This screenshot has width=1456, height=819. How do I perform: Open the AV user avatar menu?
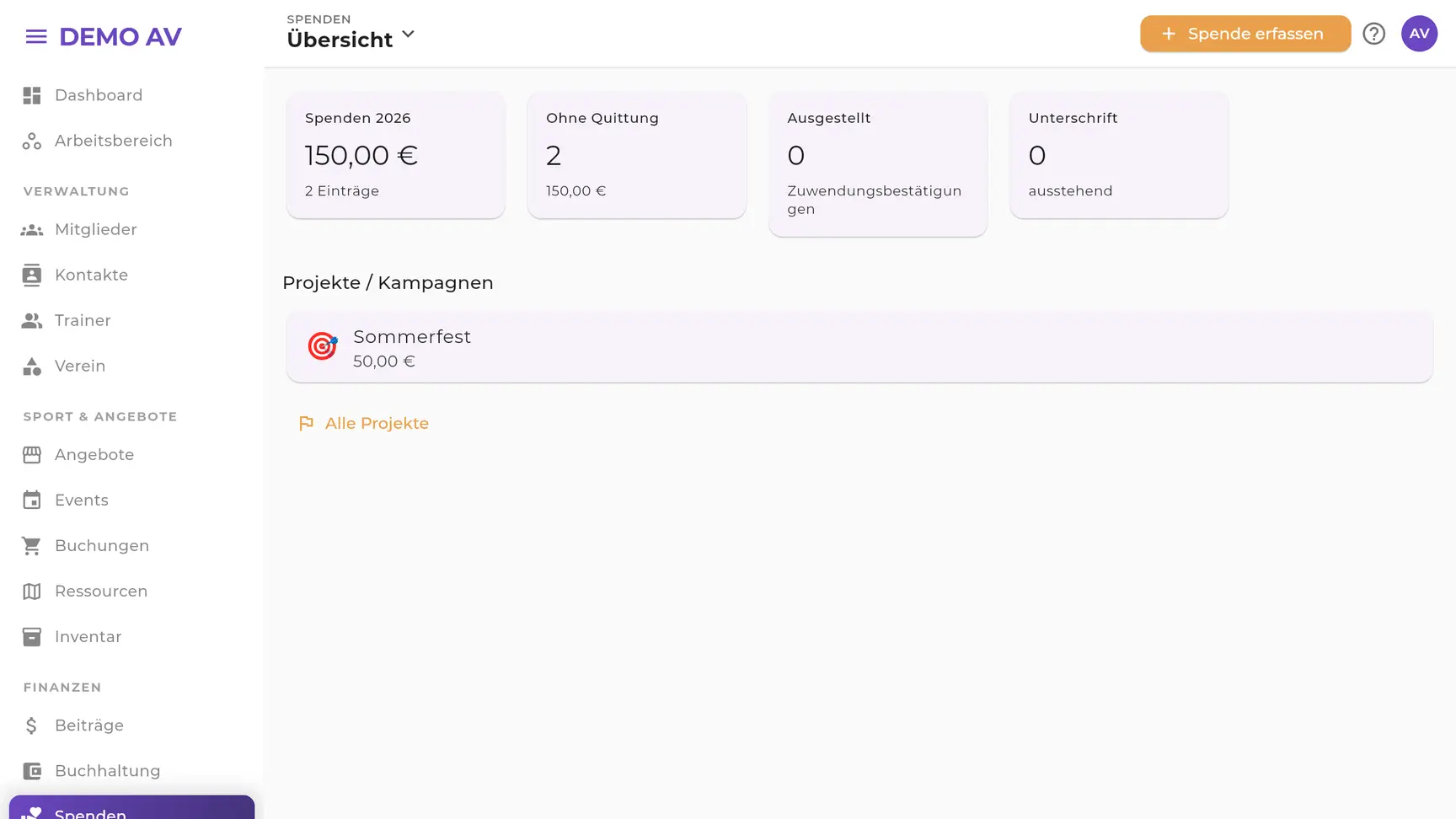point(1420,34)
